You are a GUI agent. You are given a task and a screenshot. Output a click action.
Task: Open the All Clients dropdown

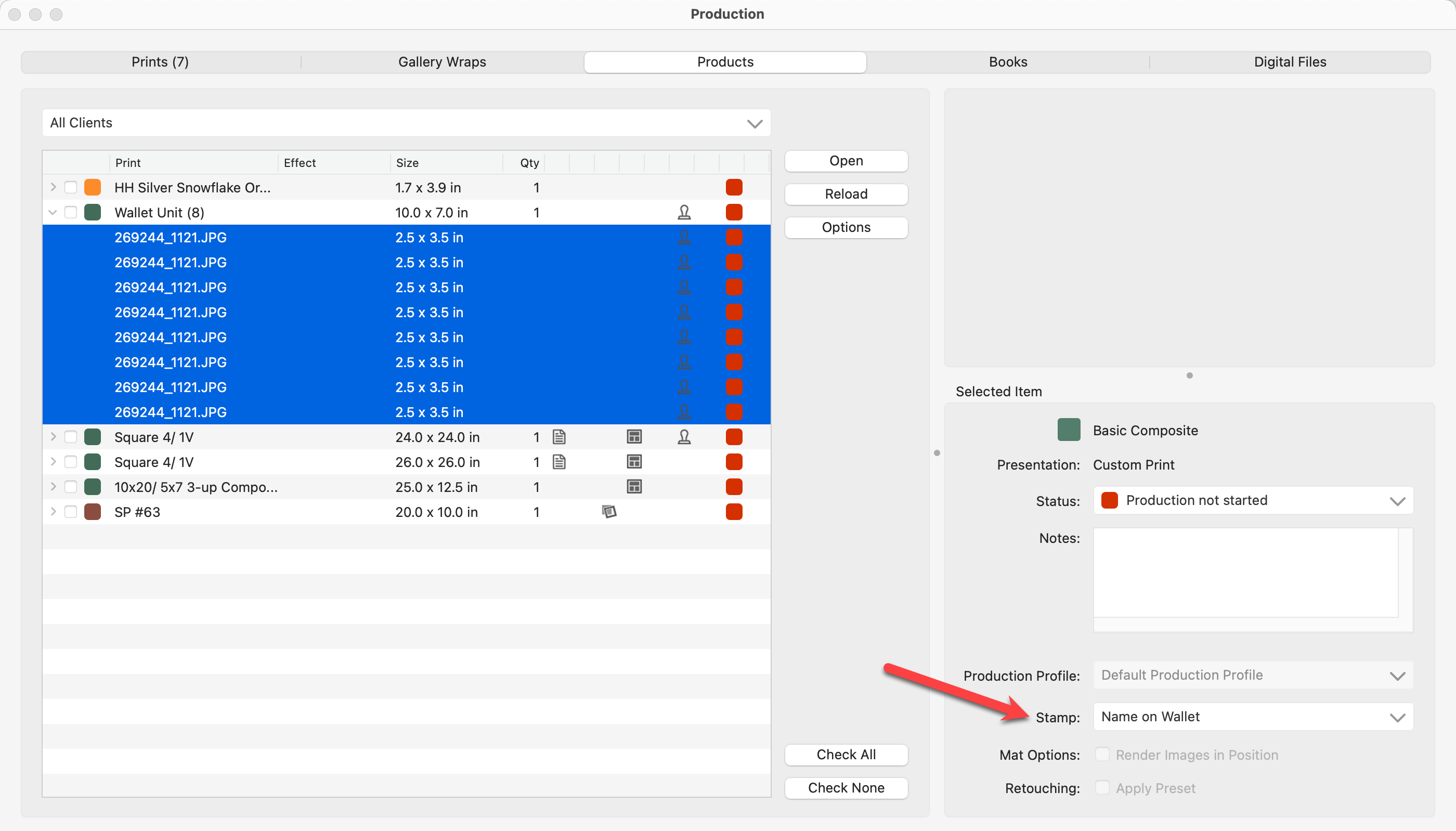(406, 123)
